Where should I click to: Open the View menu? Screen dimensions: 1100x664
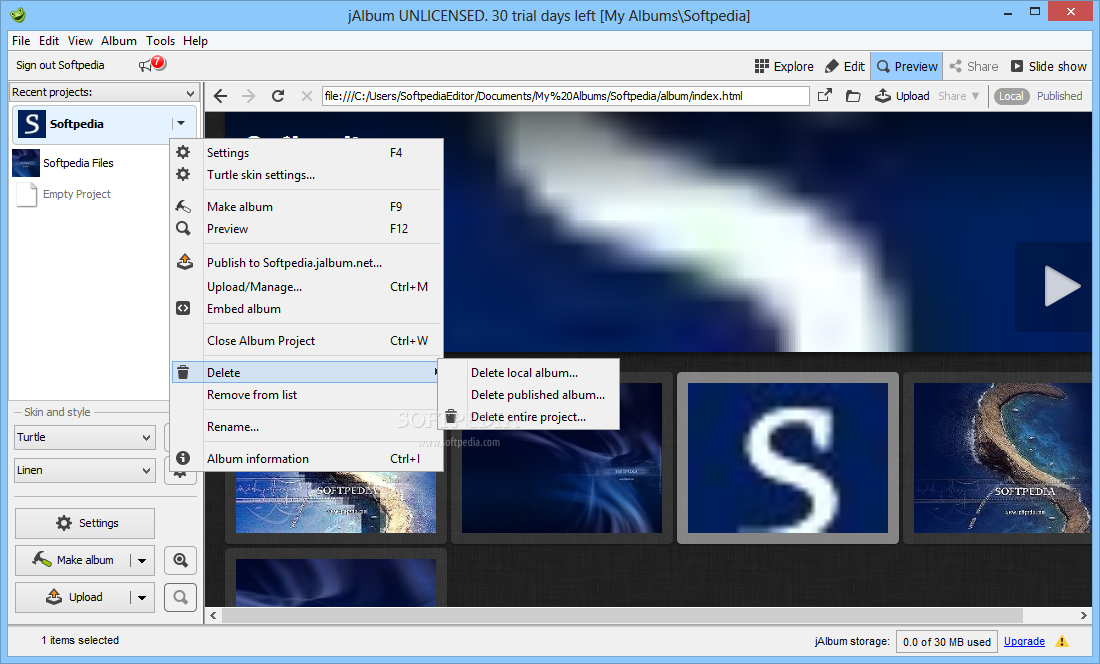click(x=81, y=41)
